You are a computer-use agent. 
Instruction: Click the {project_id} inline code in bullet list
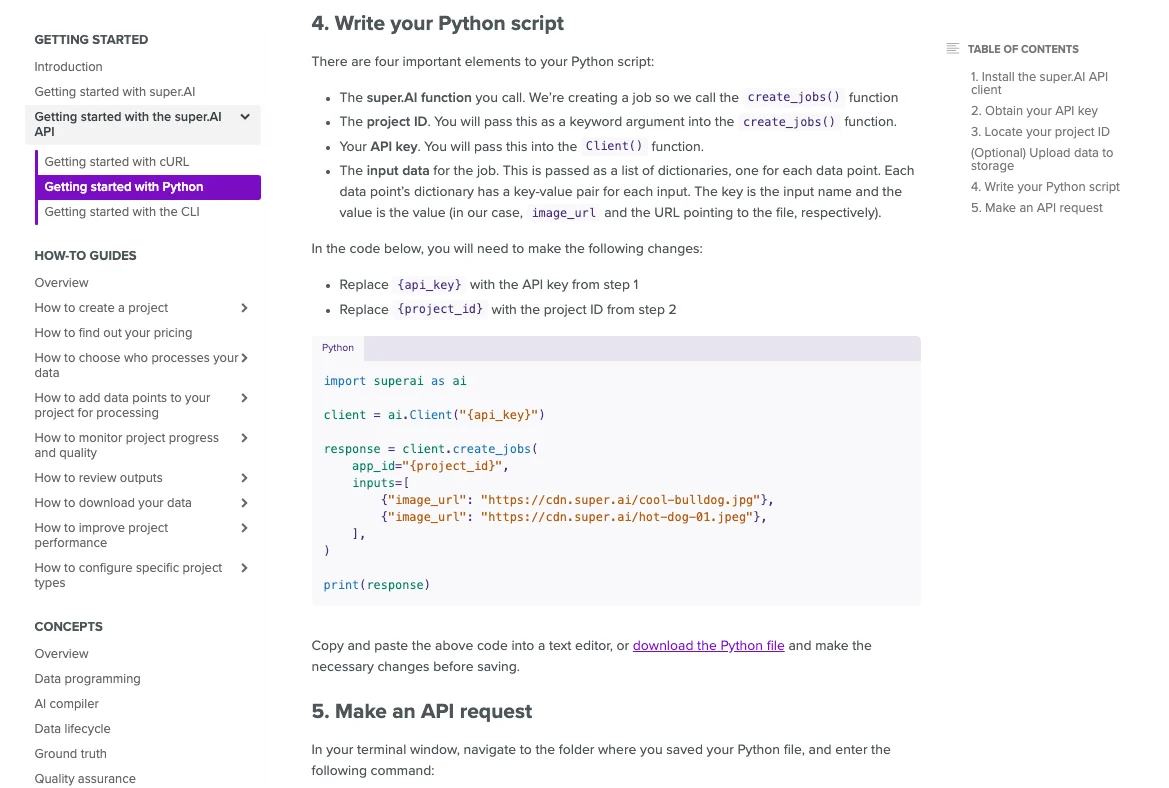[x=440, y=309]
